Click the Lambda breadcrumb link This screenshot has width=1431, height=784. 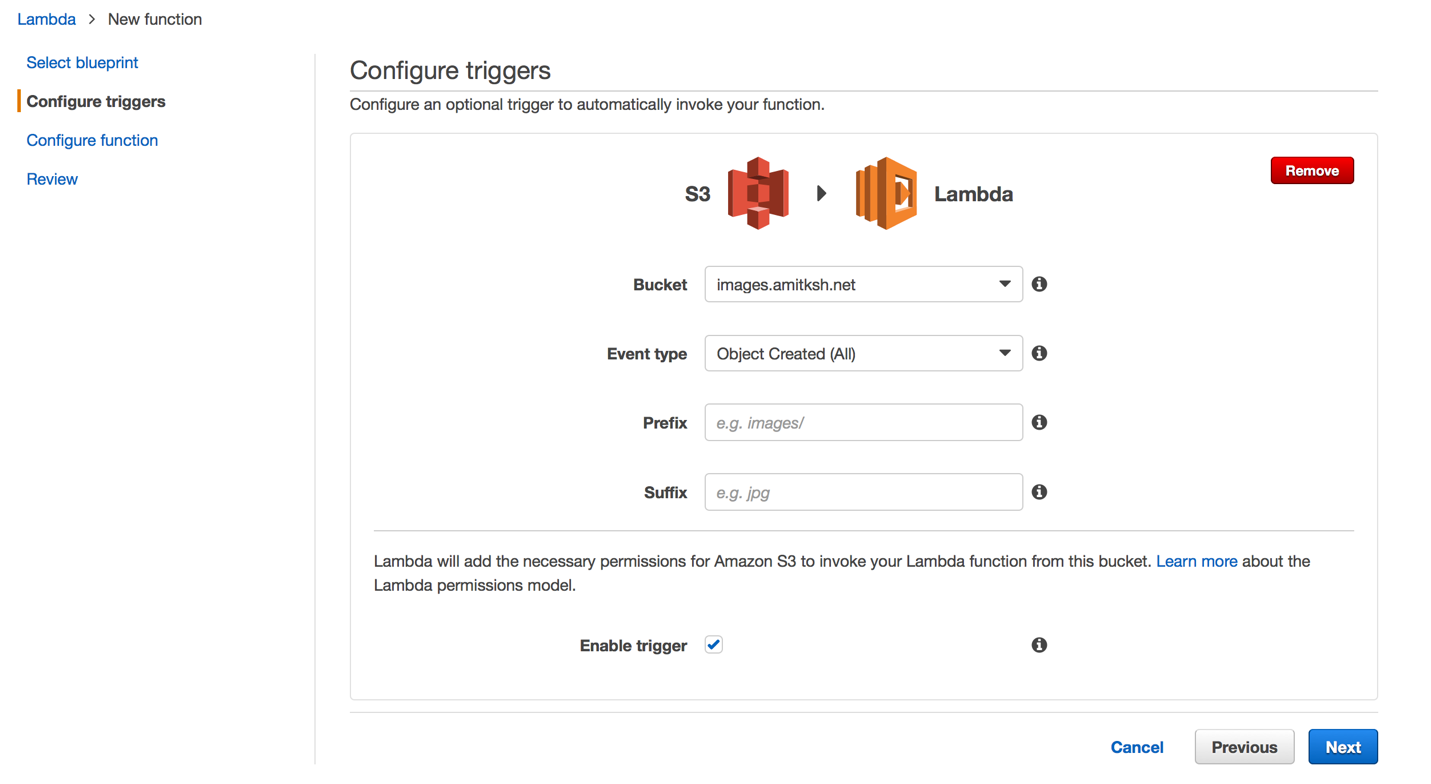(46, 19)
